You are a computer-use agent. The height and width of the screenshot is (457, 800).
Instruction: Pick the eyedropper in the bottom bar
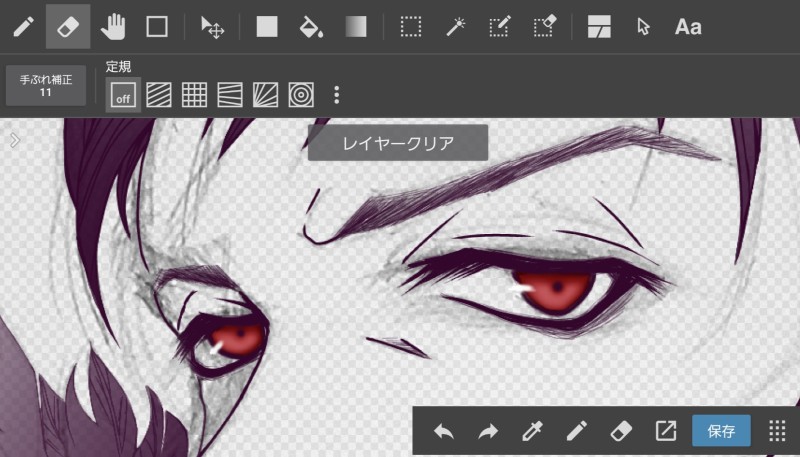coord(533,431)
